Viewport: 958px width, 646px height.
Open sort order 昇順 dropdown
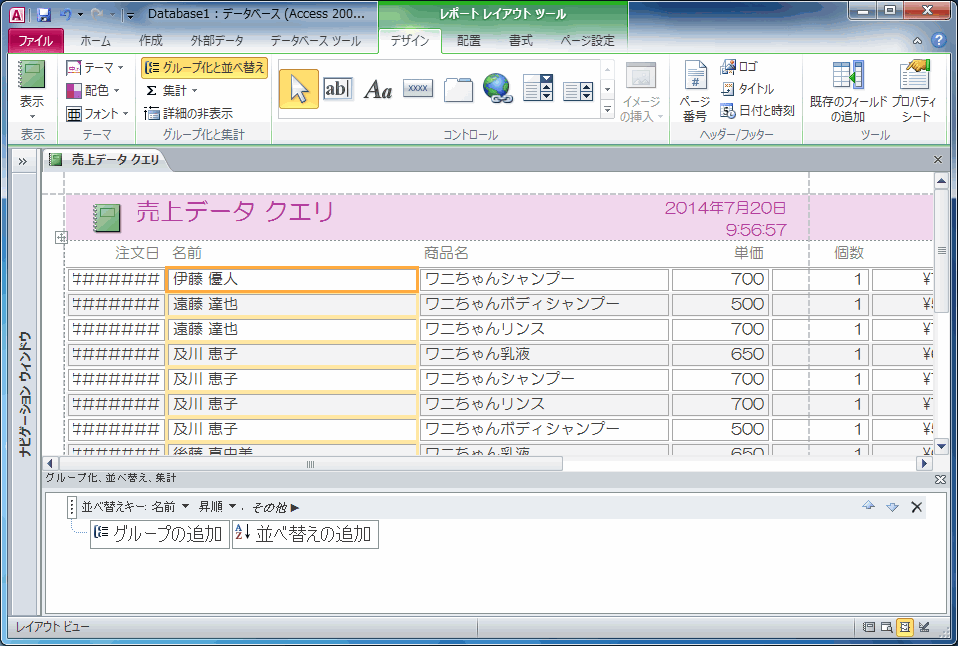click(x=232, y=507)
